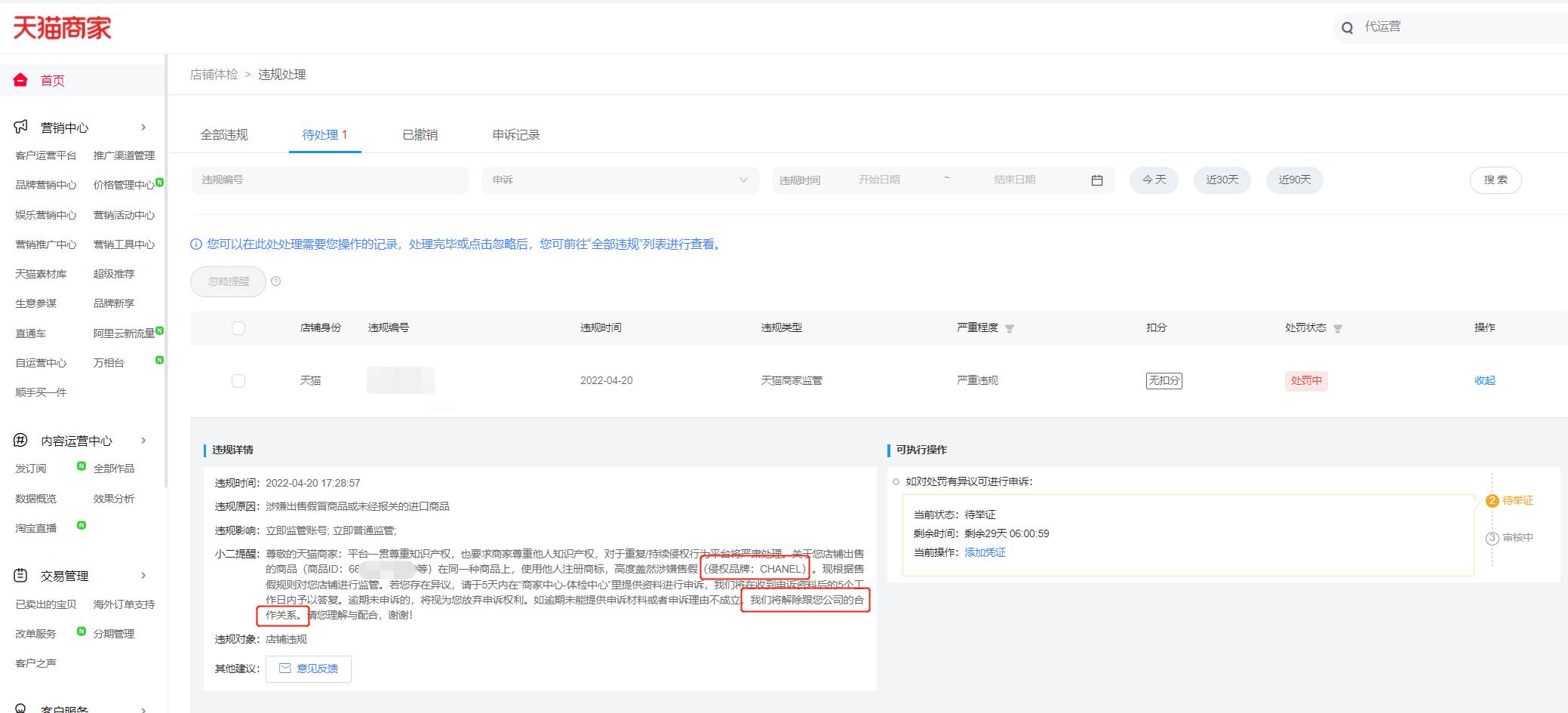Screen dimensions: 1568x713
Task: Click the envelope icon in 意见反馈 button
Action: coord(285,668)
